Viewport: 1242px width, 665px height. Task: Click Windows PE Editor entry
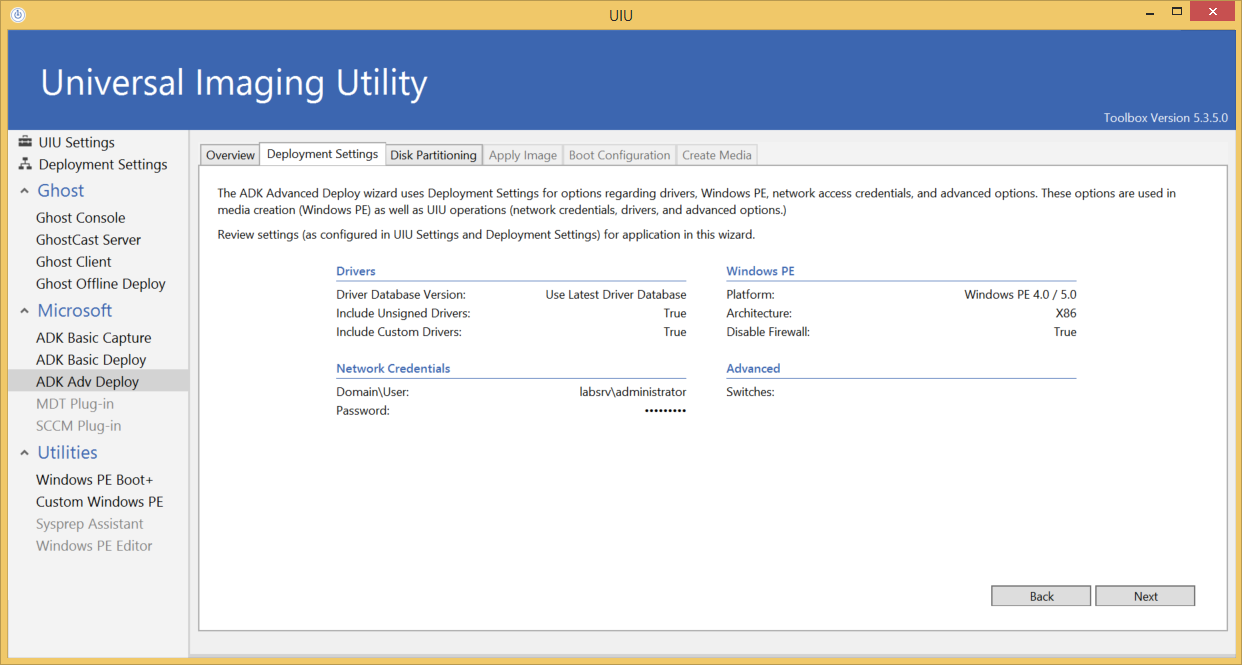pyautogui.click(x=94, y=546)
